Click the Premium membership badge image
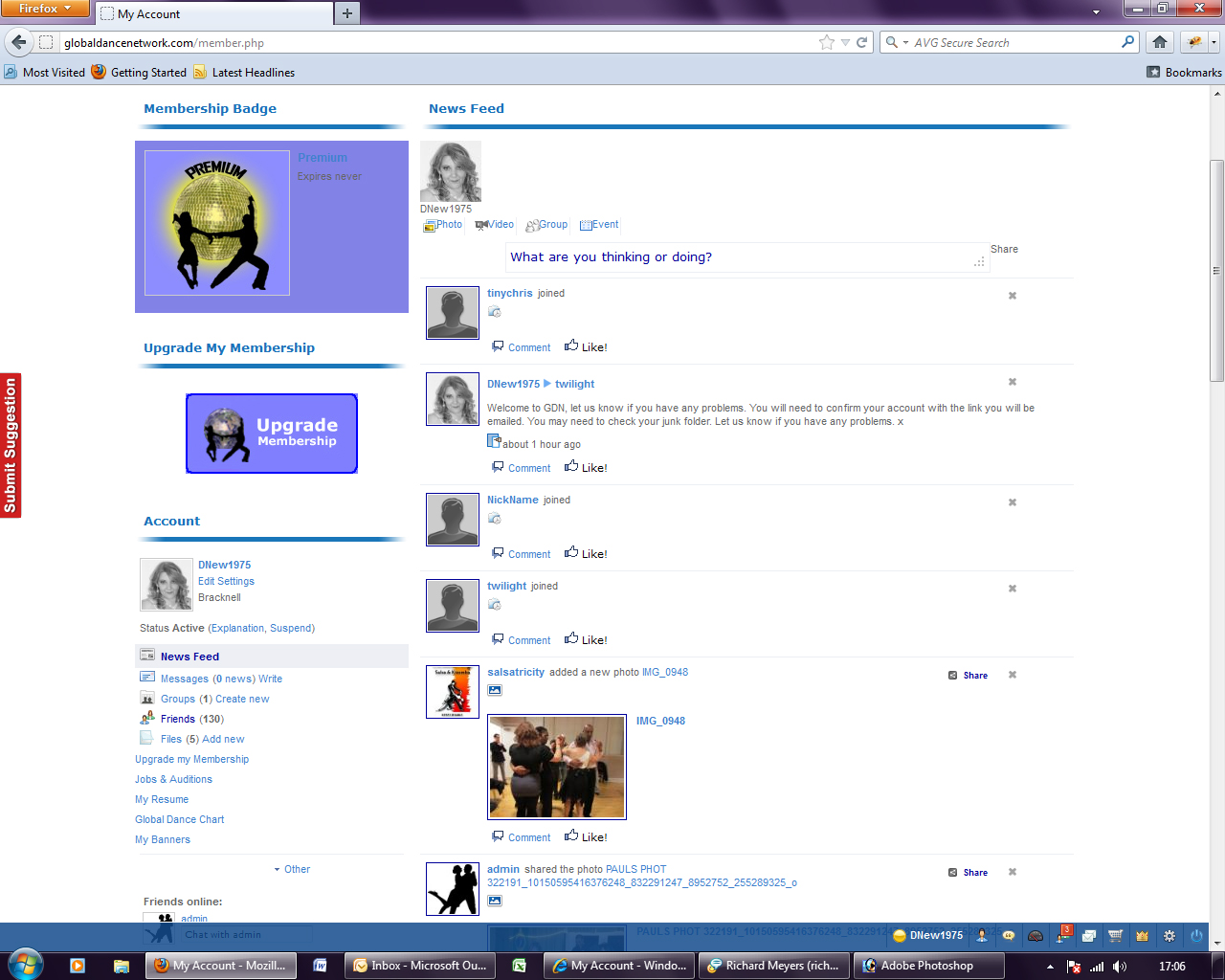Screen dimensions: 1225x980 click(x=217, y=223)
